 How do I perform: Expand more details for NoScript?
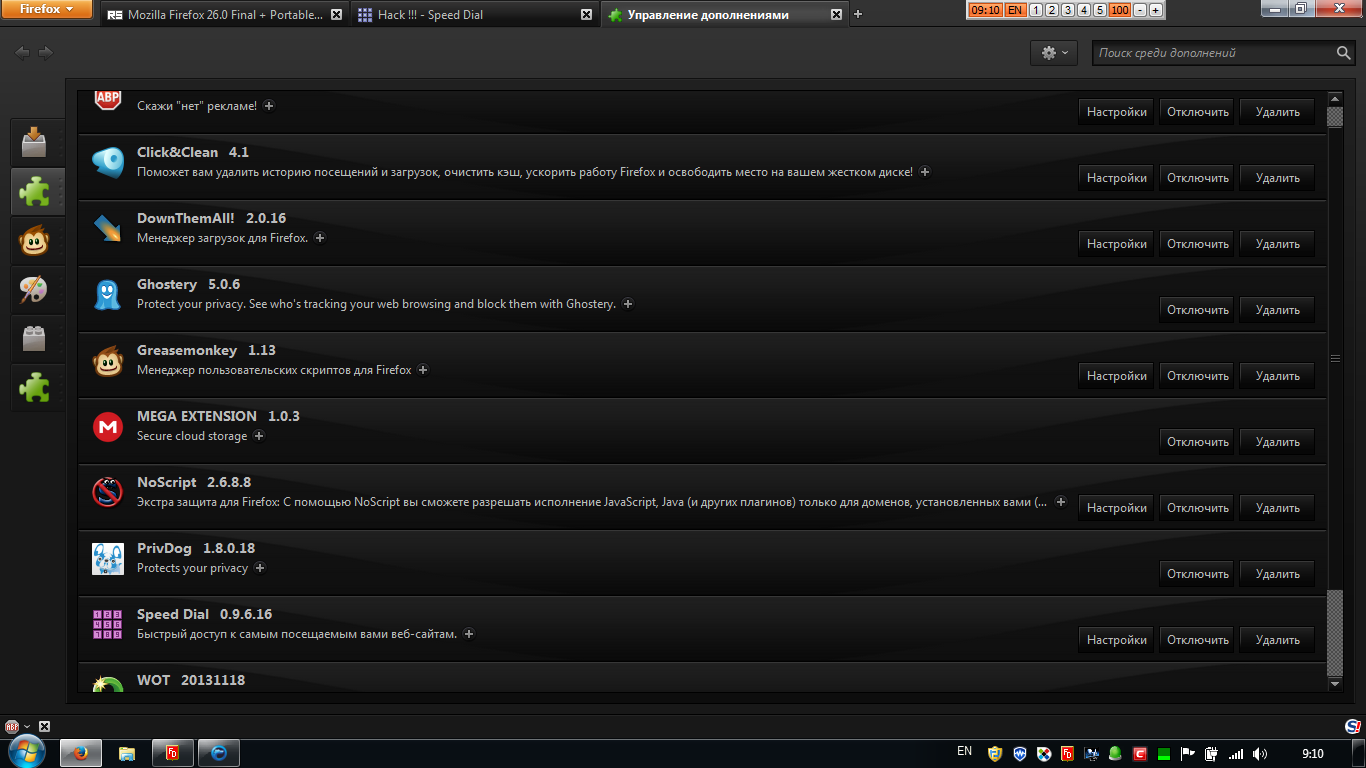(x=1061, y=502)
